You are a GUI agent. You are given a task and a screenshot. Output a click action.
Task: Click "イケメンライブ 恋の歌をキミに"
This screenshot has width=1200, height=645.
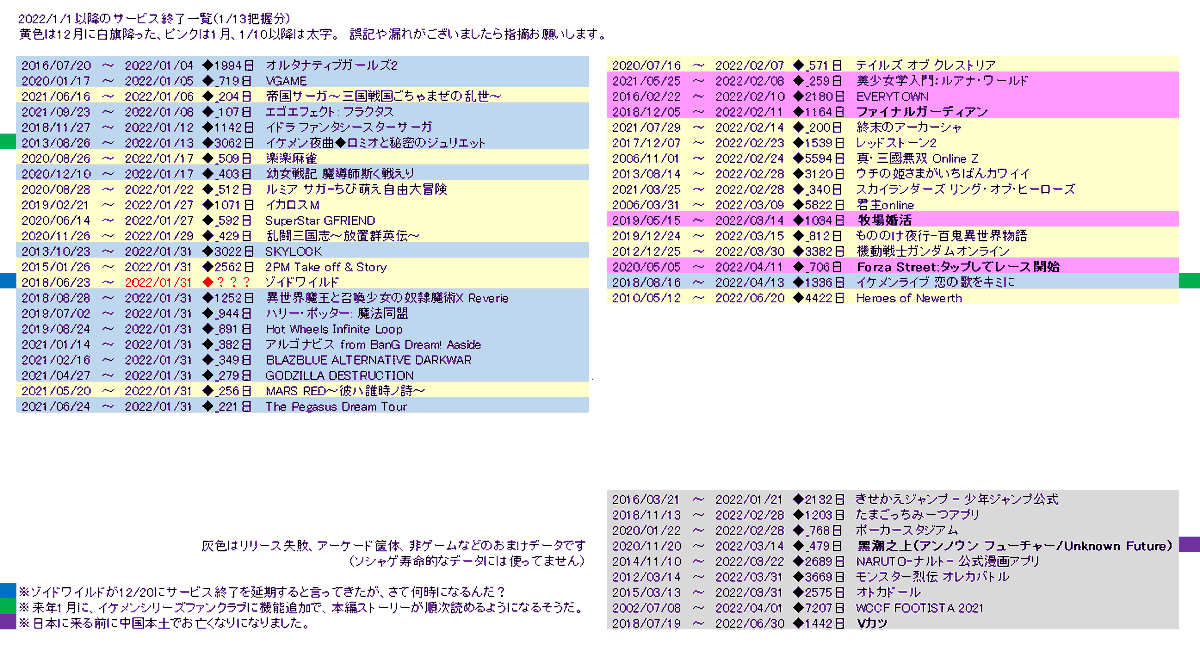[x=935, y=283]
